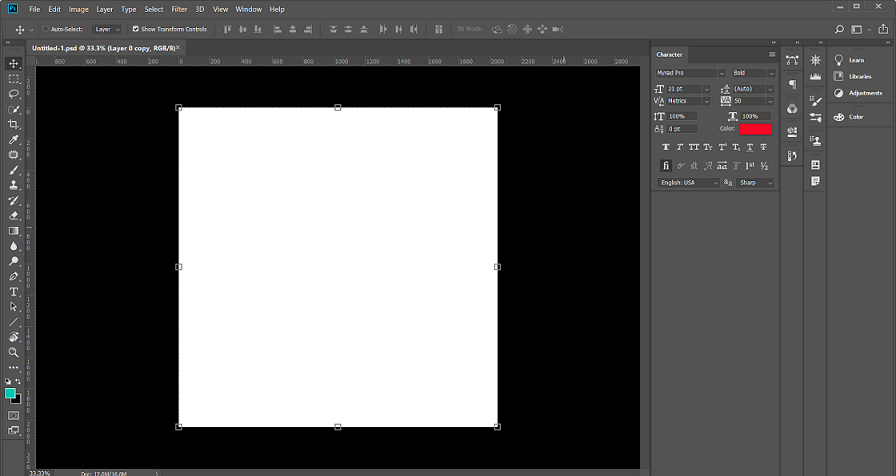Pick the Horizontal Type tool
896x476 pixels.
tap(14, 291)
